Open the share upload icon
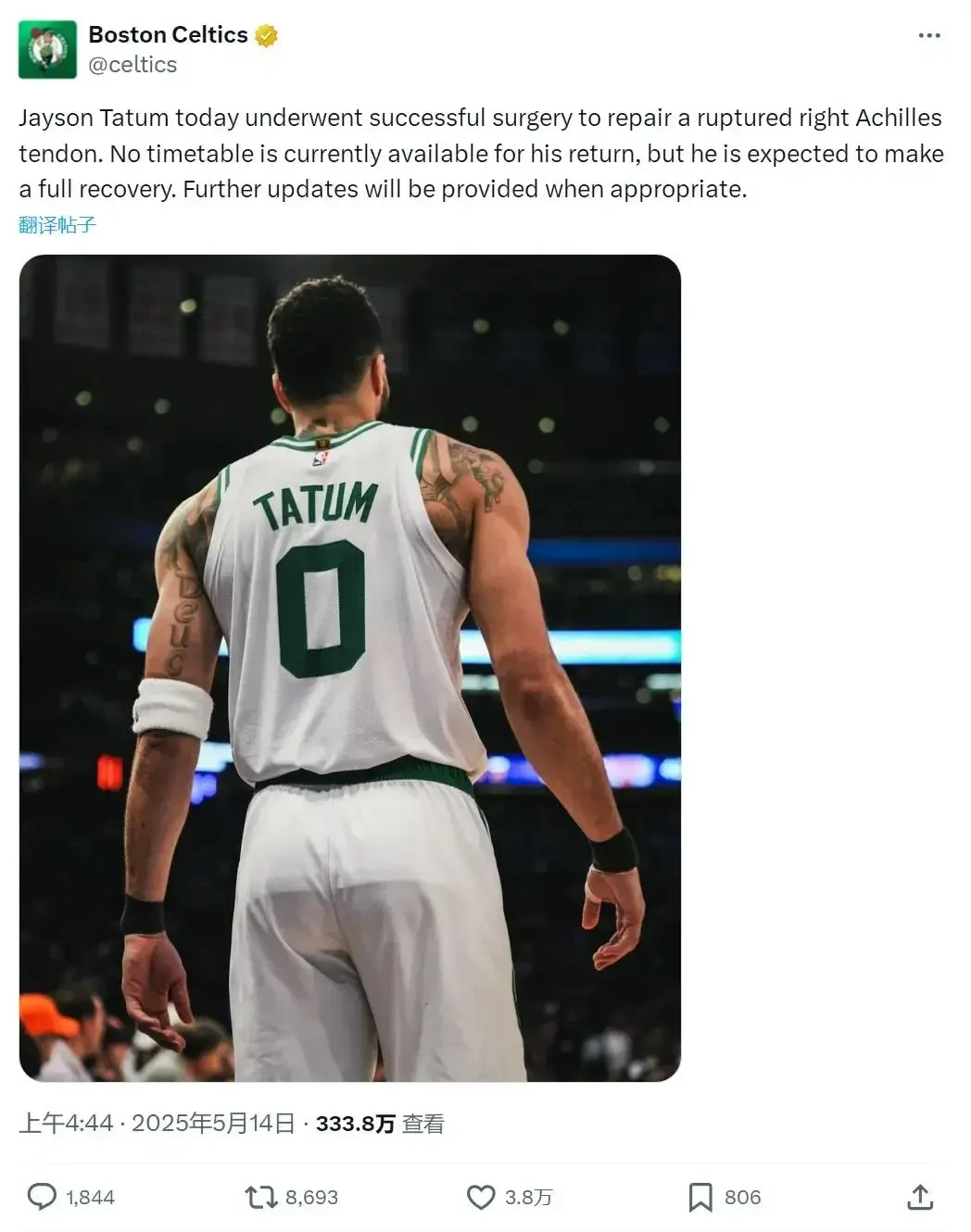This screenshot has width=971, height=1232. pyautogui.click(x=920, y=1197)
